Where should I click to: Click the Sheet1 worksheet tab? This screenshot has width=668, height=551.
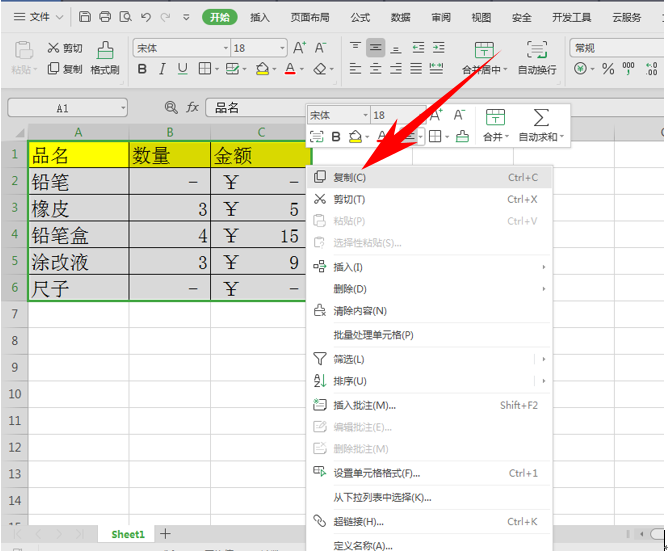click(128, 534)
